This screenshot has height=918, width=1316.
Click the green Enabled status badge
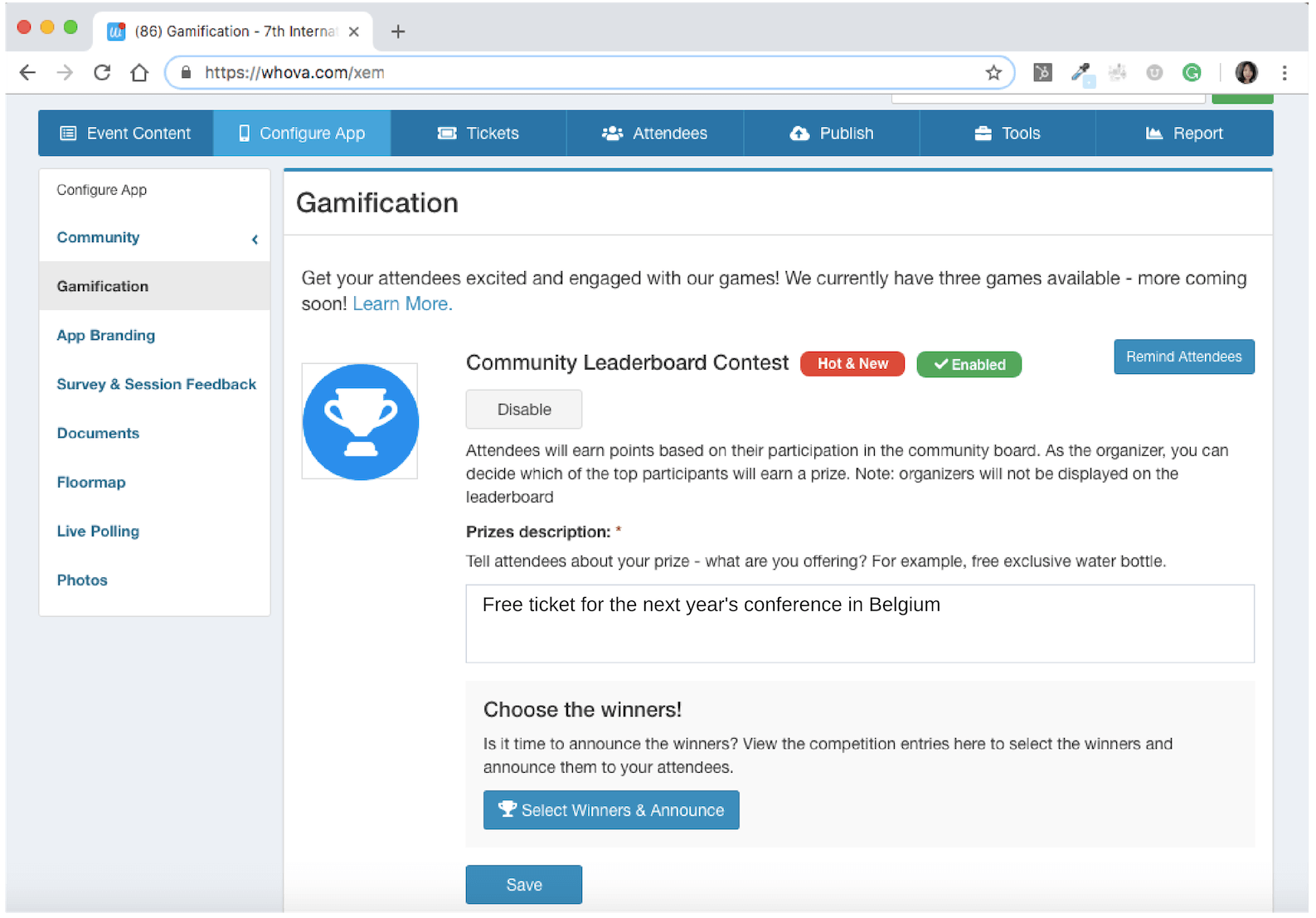point(969,364)
